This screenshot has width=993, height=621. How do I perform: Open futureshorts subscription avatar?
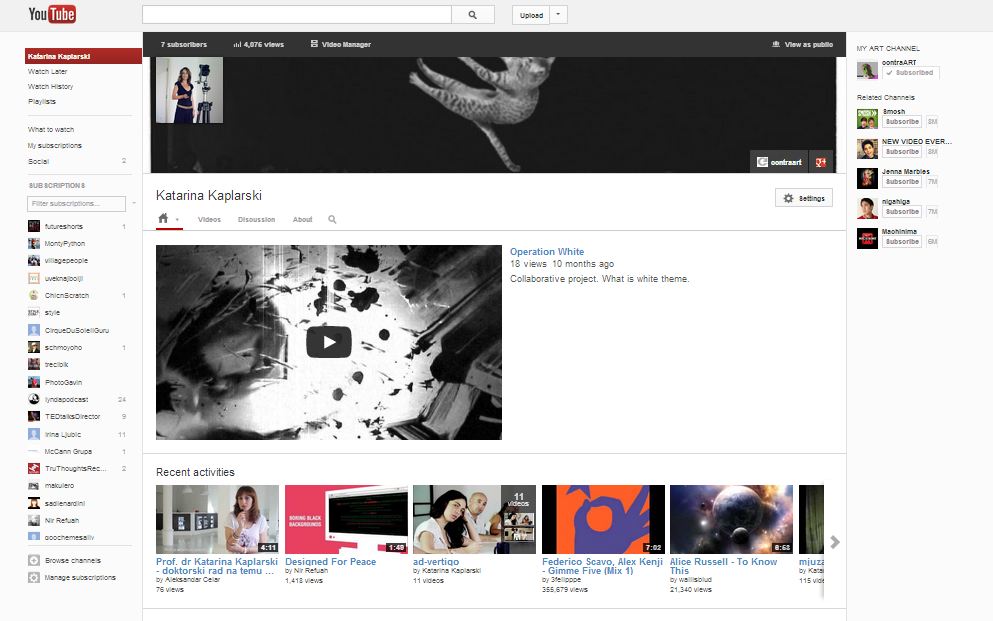click(34, 226)
